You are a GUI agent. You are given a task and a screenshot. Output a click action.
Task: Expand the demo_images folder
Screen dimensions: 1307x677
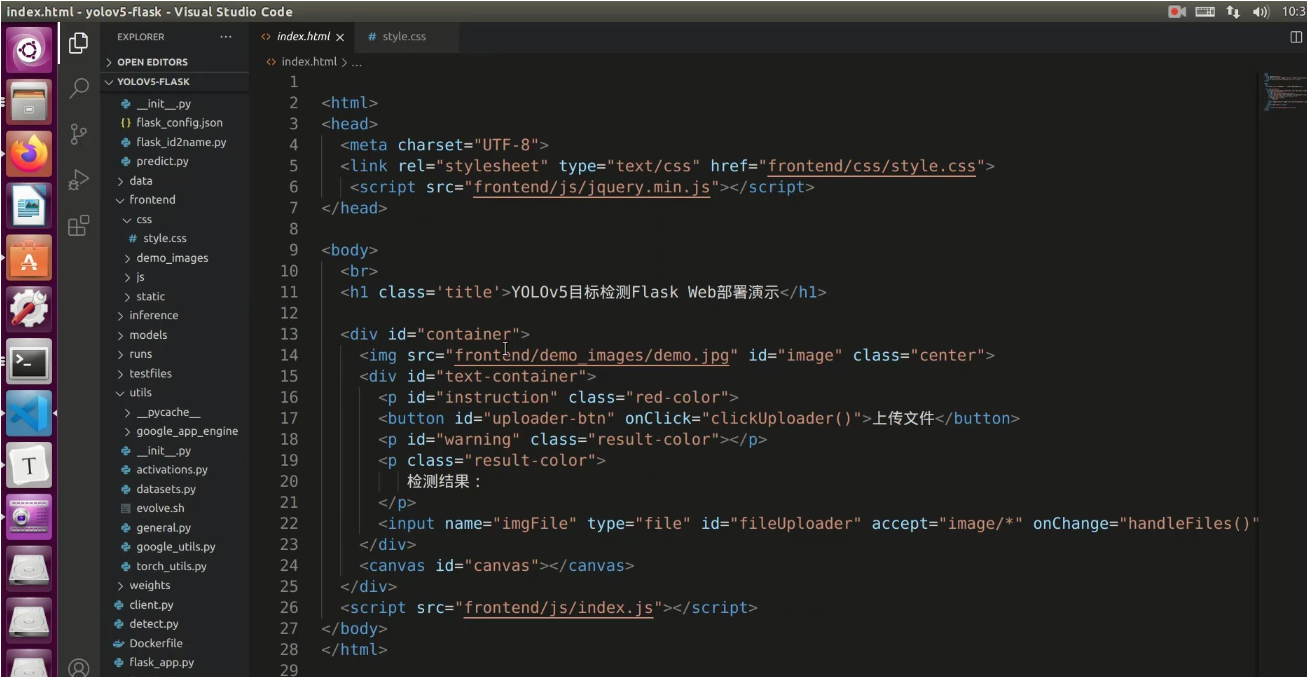pyautogui.click(x=174, y=258)
